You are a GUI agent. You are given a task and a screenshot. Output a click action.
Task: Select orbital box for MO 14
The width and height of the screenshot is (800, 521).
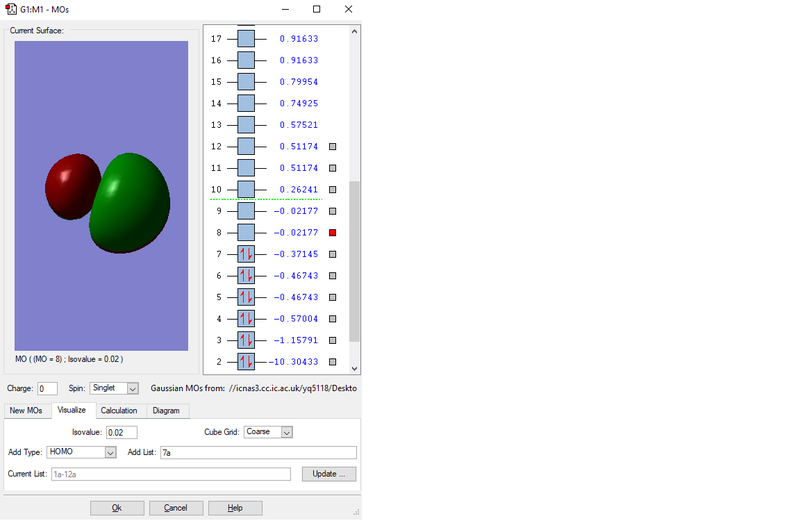246,103
